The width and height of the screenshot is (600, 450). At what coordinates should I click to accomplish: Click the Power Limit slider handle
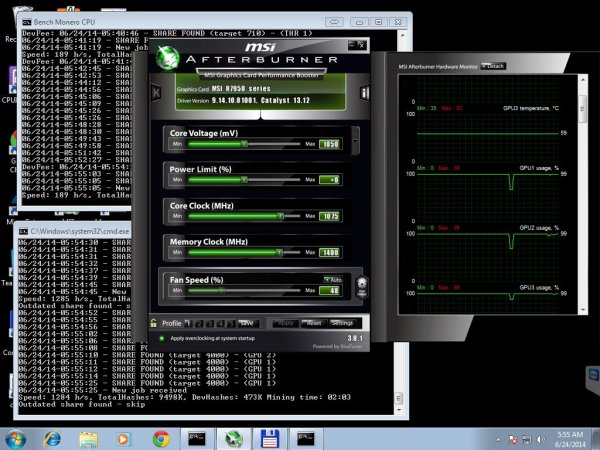point(244,180)
